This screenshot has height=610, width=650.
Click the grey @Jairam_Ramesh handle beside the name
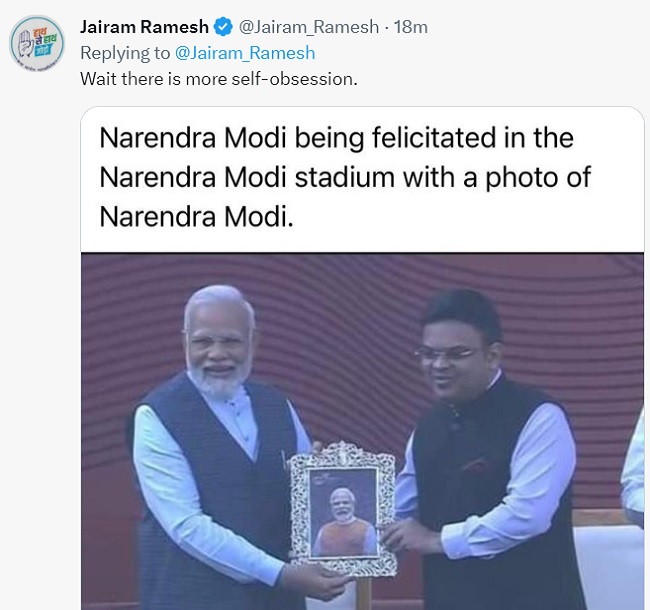308,27
